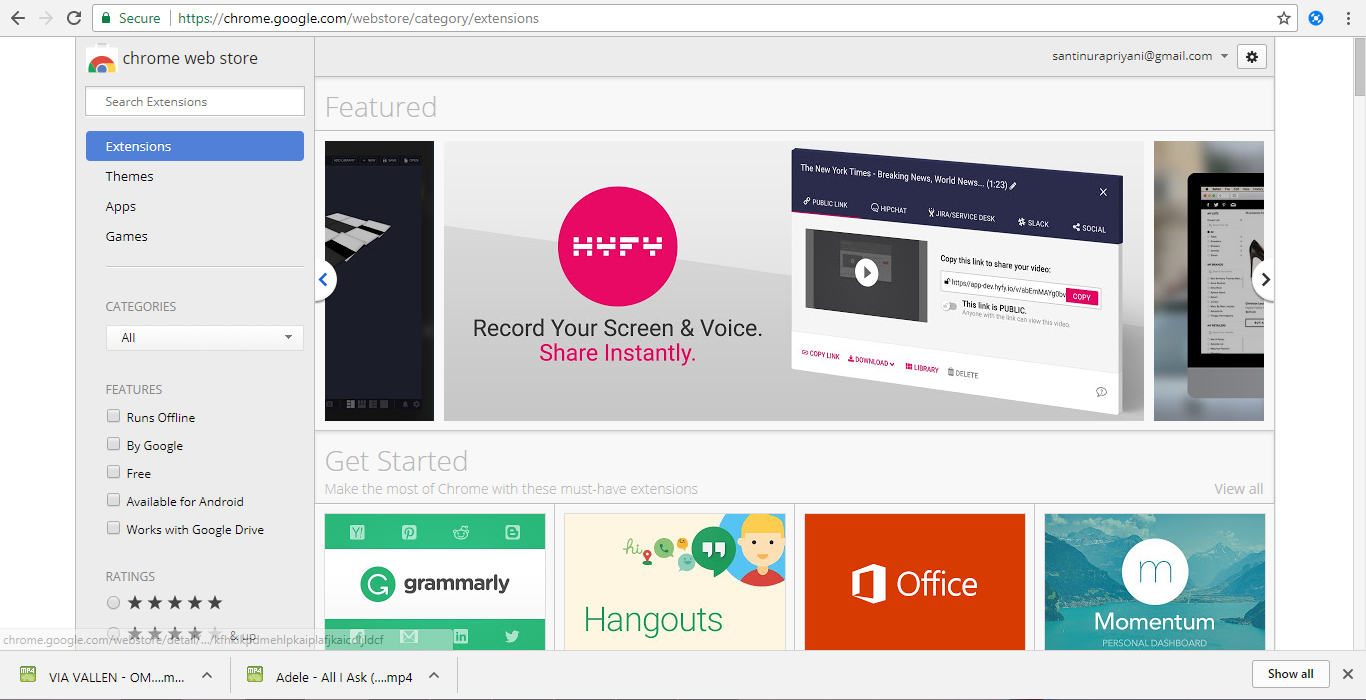Screen dimensions: 1366x700
Task: Click the MP4 file icon for VIA VALLEN
Action: point(28,674)
